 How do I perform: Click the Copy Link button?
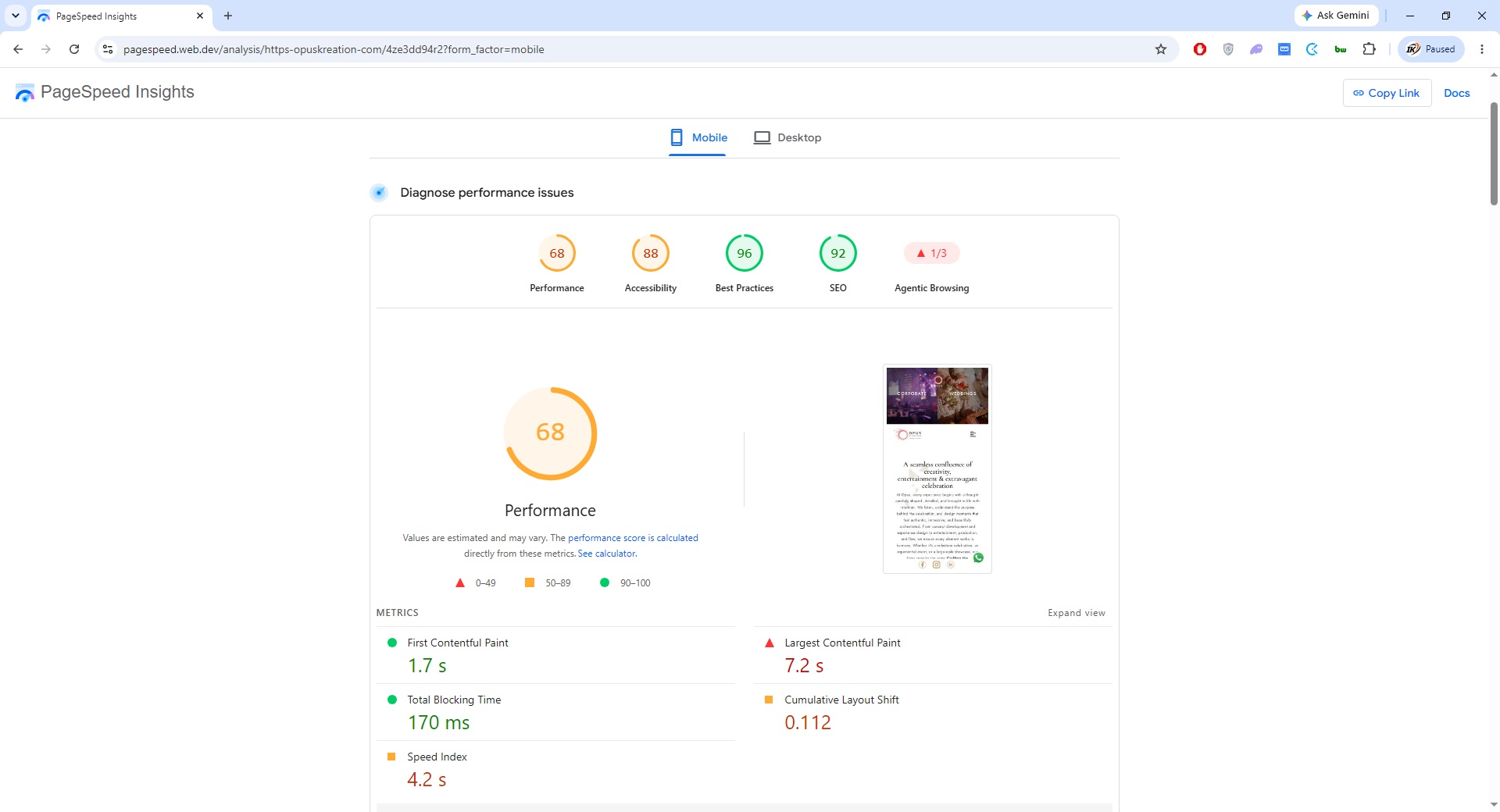point(1387,93)
